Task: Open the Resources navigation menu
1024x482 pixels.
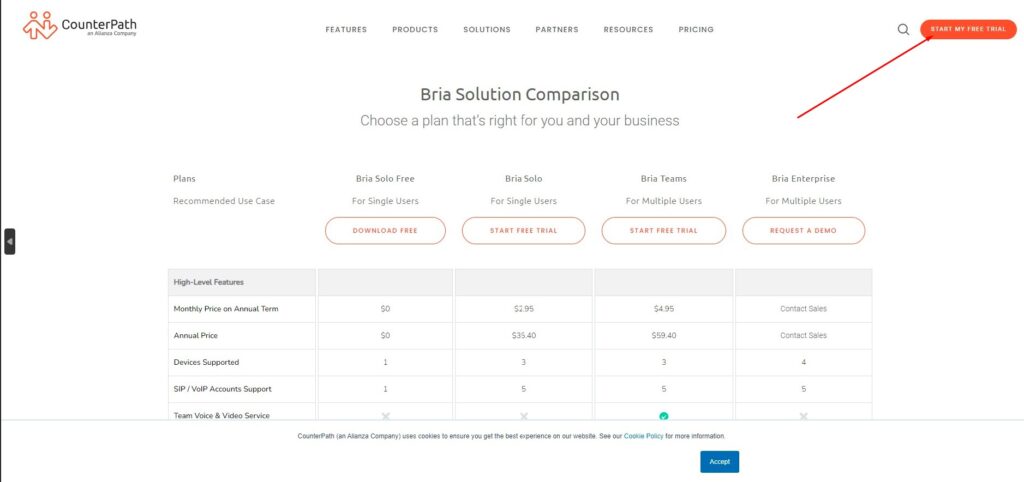Action: pyautogui.click(x=628, y=30)
